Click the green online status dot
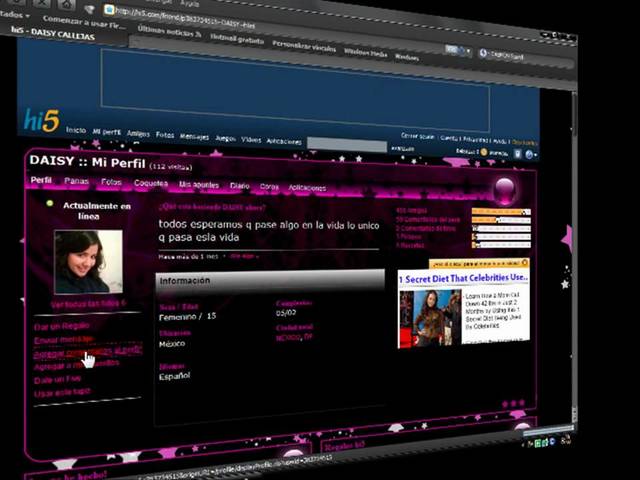This screenshot has height=480, width=640. click(50, 203)
